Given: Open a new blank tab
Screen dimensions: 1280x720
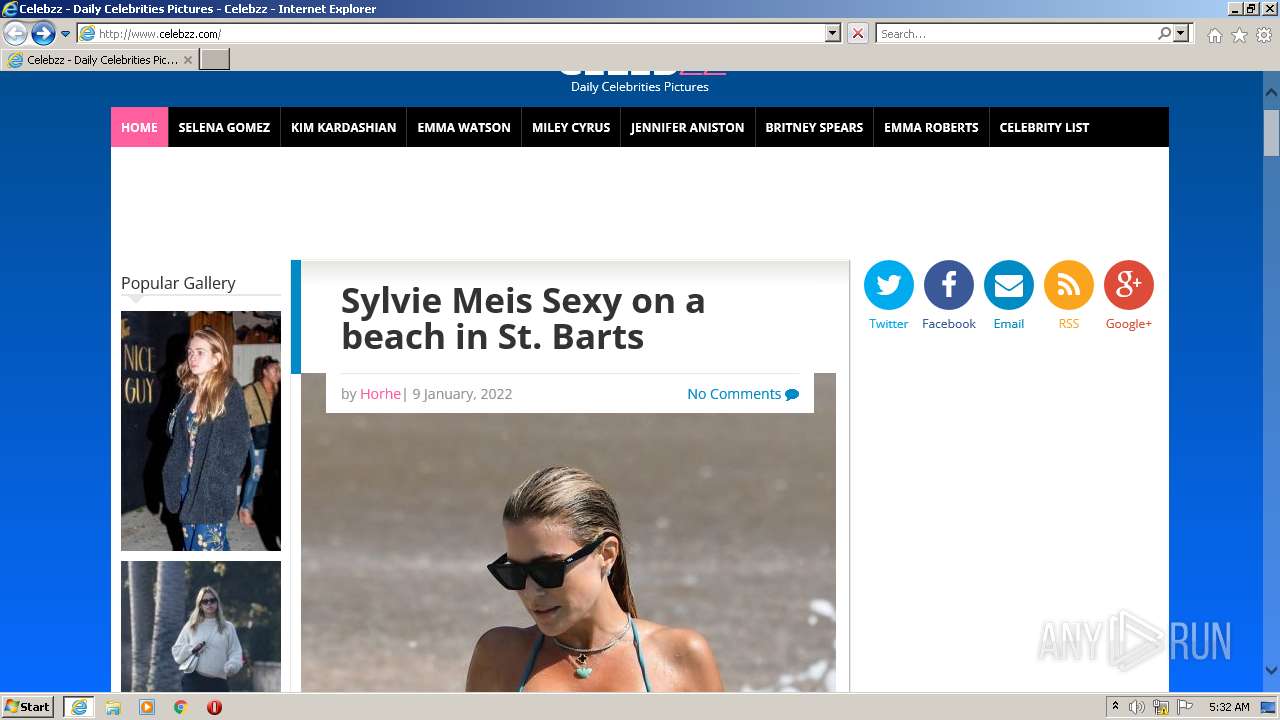Looking at the screenshot, I should 215,60.
